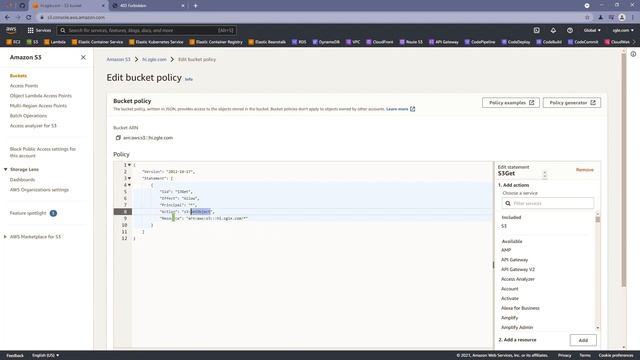Open the S3 shortcut in the favorites bar
Image resolution: width=640 pixels, height=360 pixels.
32,42
